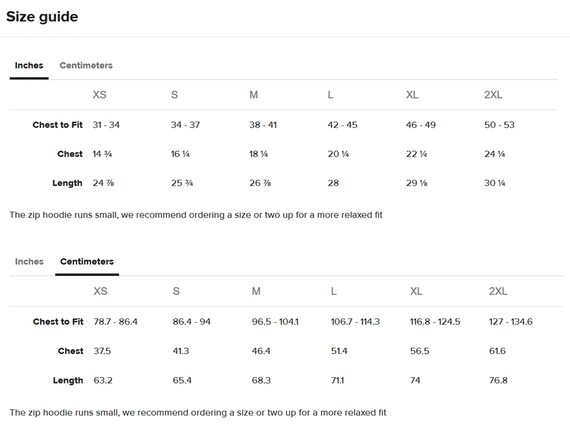Click the Length row label in inches table
Viewport: 570px width, 427px height.
point(67,183)
